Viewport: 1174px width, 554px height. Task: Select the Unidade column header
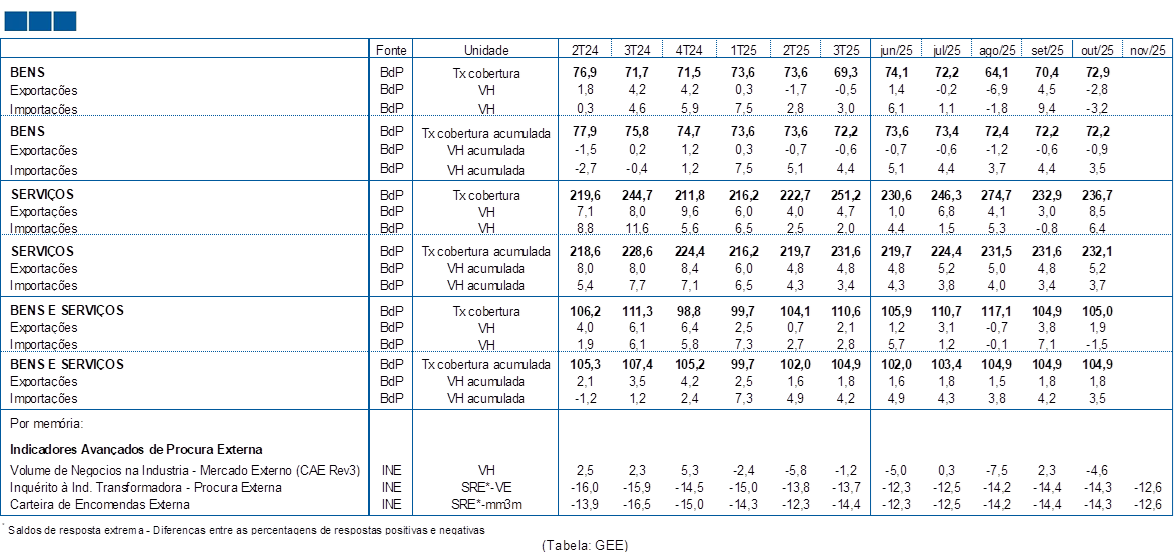pyautogui.click(x=486, y=49)
